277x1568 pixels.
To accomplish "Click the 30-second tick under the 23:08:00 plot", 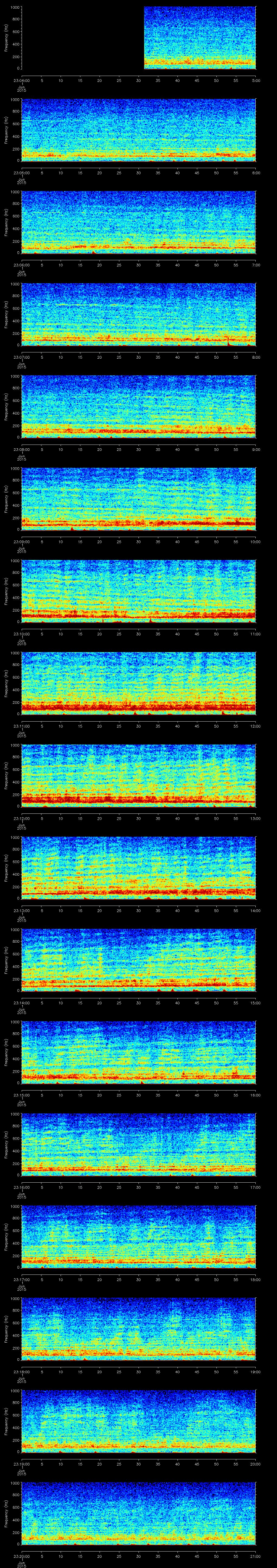I will click(139, 449).
